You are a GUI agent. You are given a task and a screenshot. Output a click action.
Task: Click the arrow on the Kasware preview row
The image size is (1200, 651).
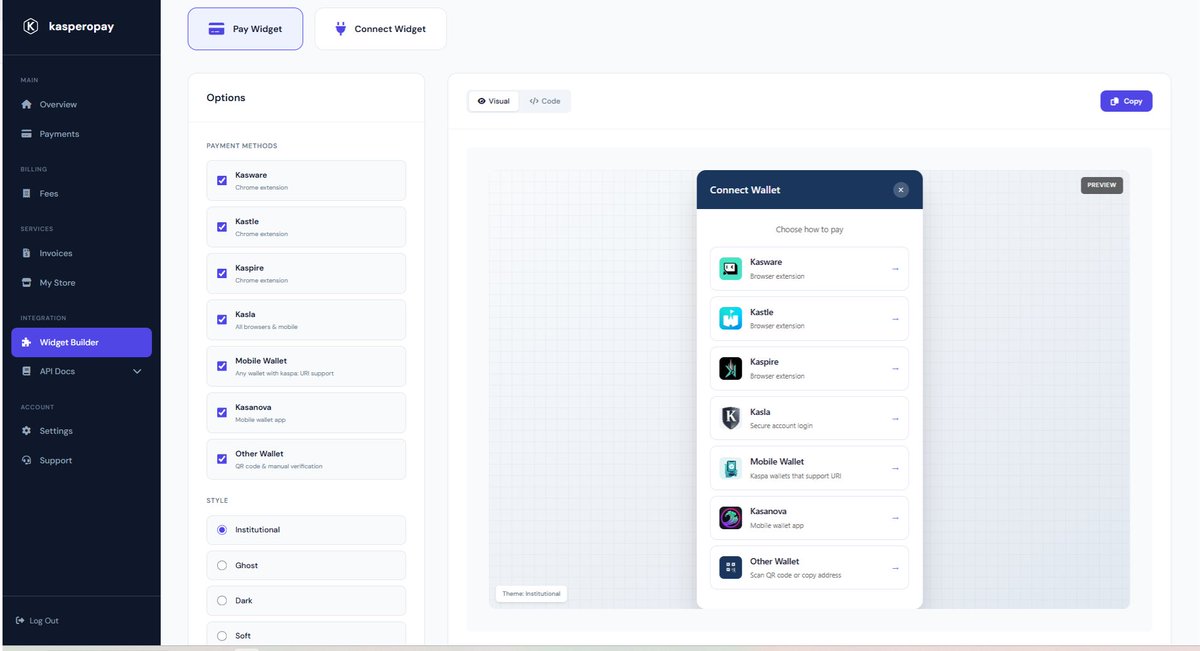point(895,269)
